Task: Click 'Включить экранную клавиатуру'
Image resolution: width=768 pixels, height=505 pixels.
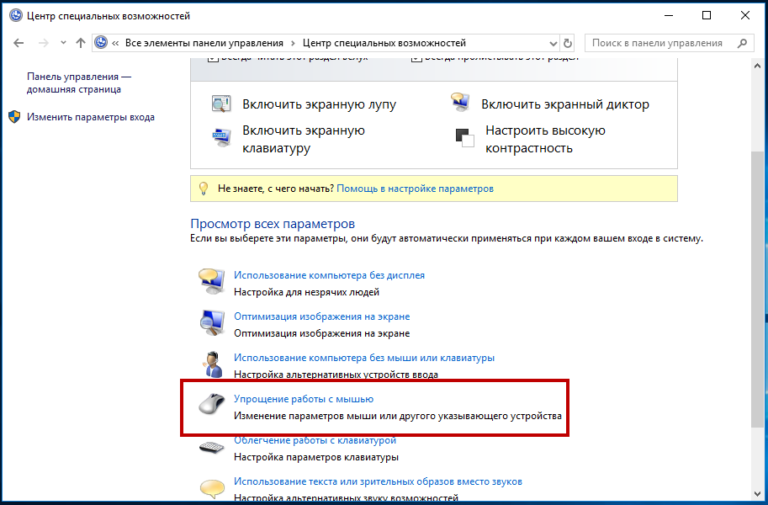Action: [x=304, y=139]
